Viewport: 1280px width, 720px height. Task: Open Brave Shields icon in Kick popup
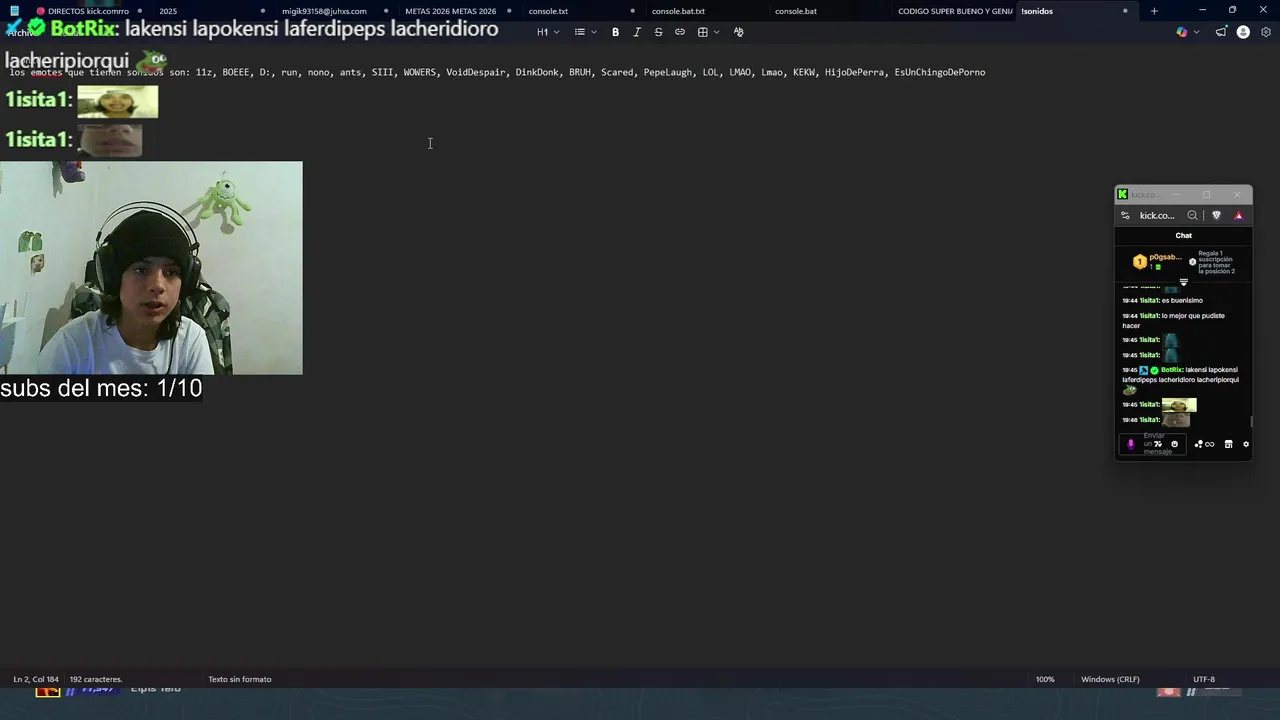click(x=1216, y=215)
